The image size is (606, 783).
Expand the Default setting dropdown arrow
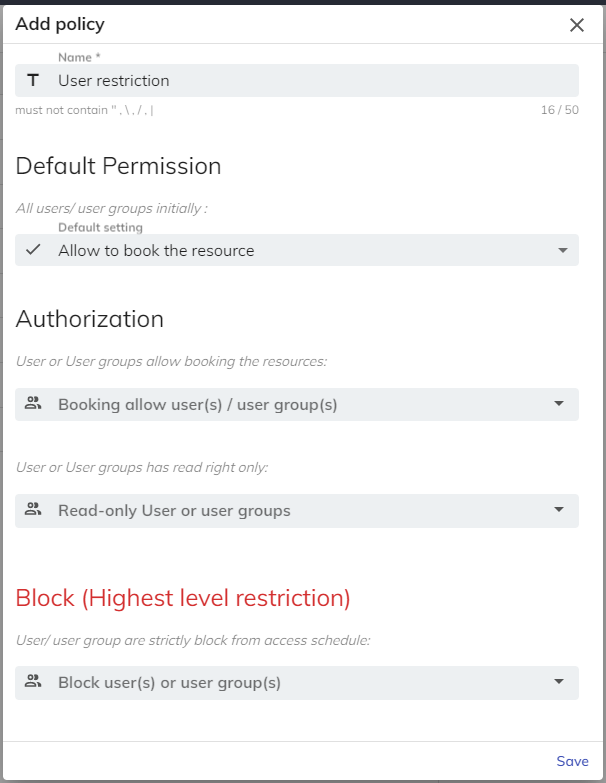pyautogui.click(x=562, y=251)
